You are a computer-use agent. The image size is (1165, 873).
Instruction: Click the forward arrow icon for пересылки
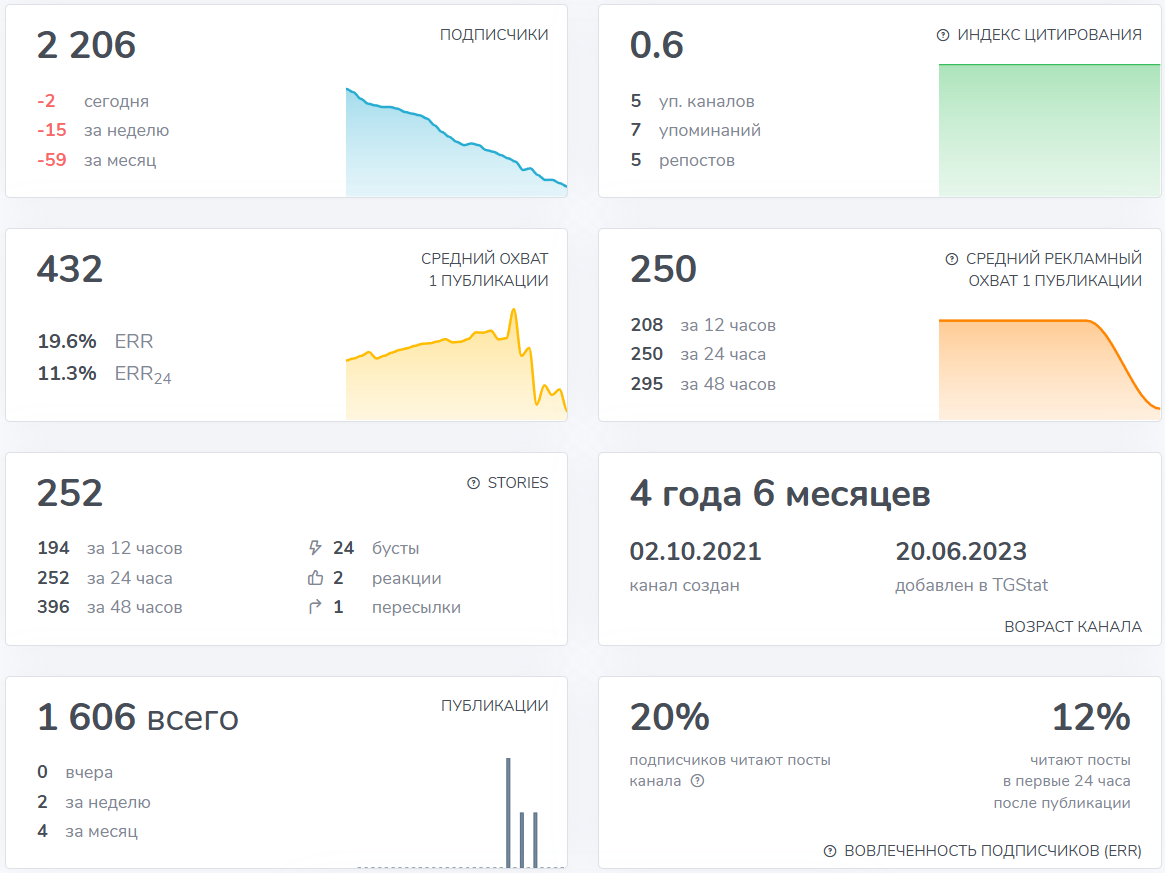click(x=315, y=607)
